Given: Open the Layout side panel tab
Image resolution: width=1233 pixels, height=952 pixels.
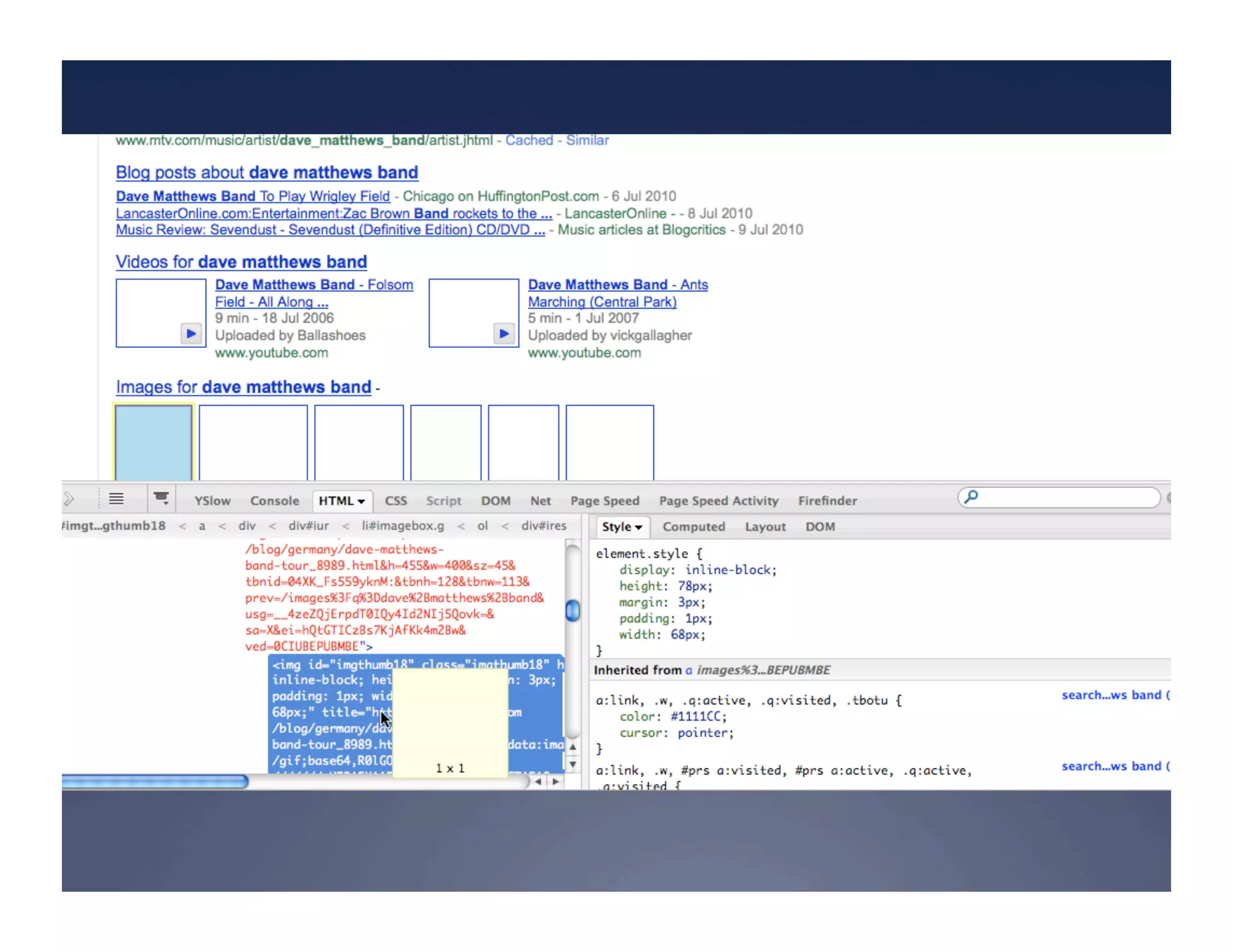Looking at the screenshot, I should coord(765,527).
